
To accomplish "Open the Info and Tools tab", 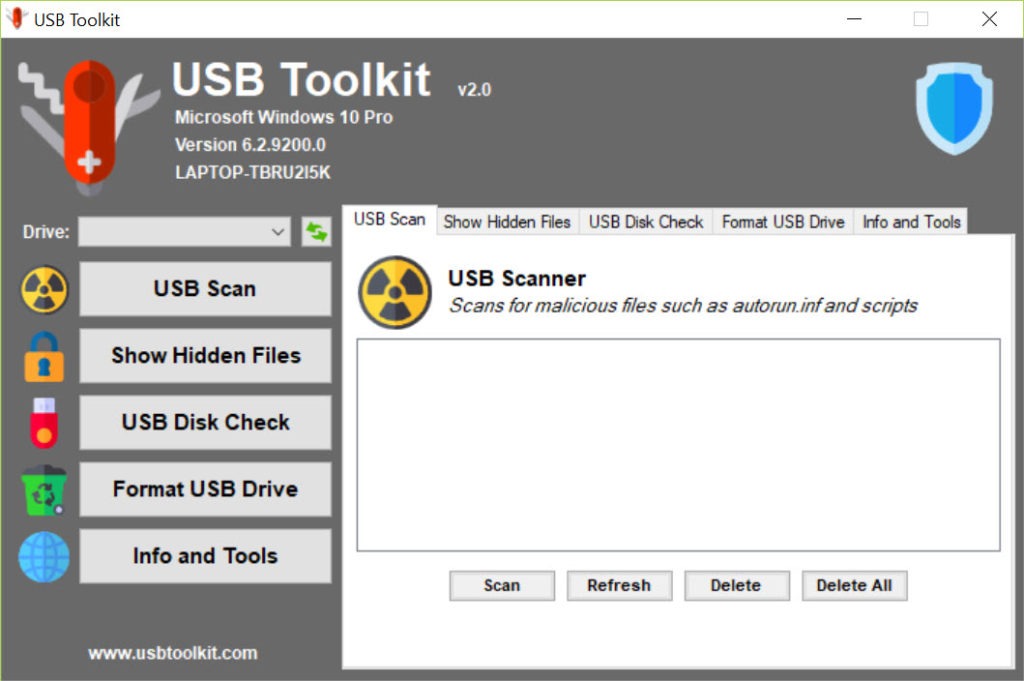I will pos(911,222).
